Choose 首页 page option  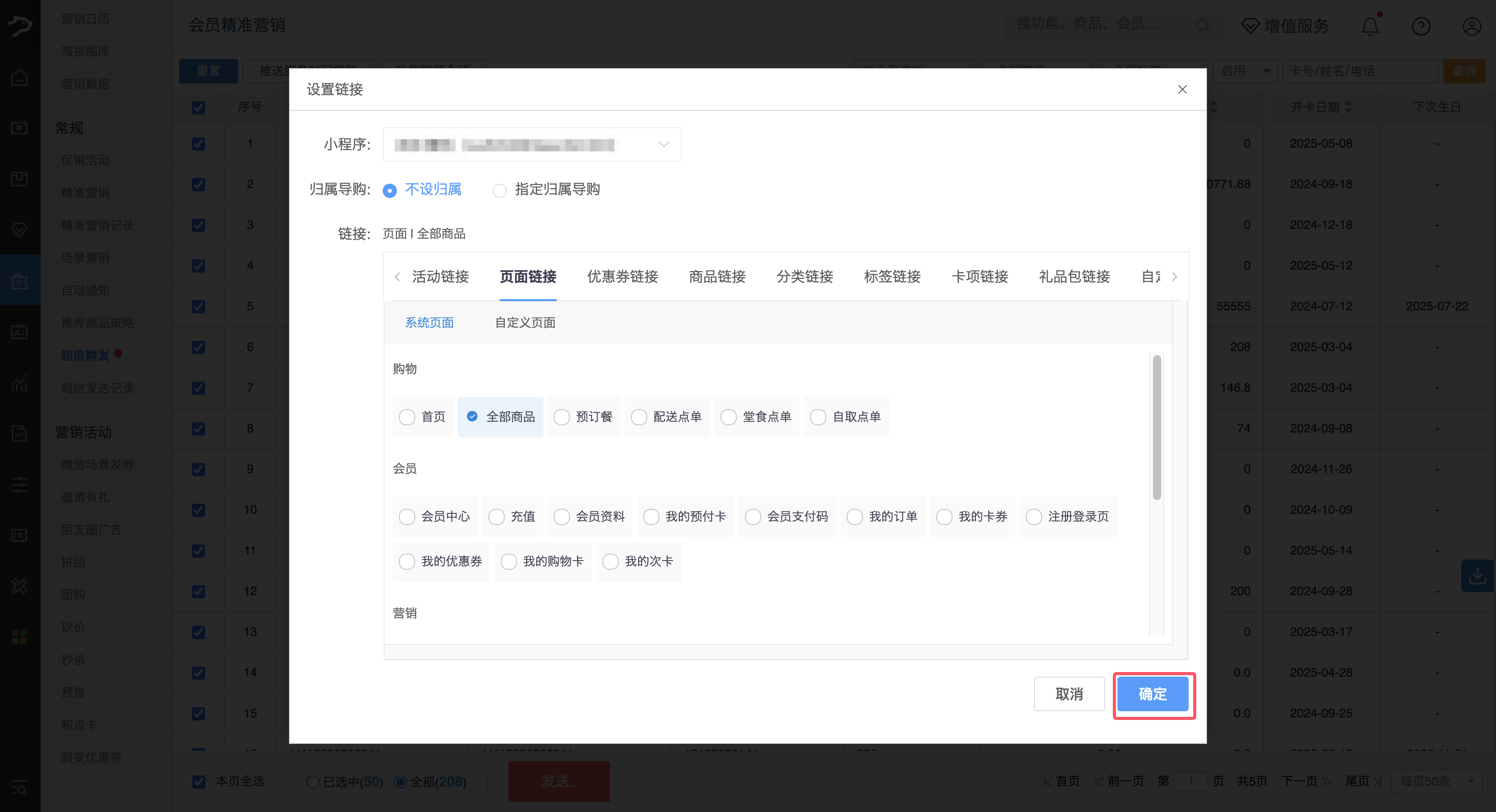(x=423, y=417)
